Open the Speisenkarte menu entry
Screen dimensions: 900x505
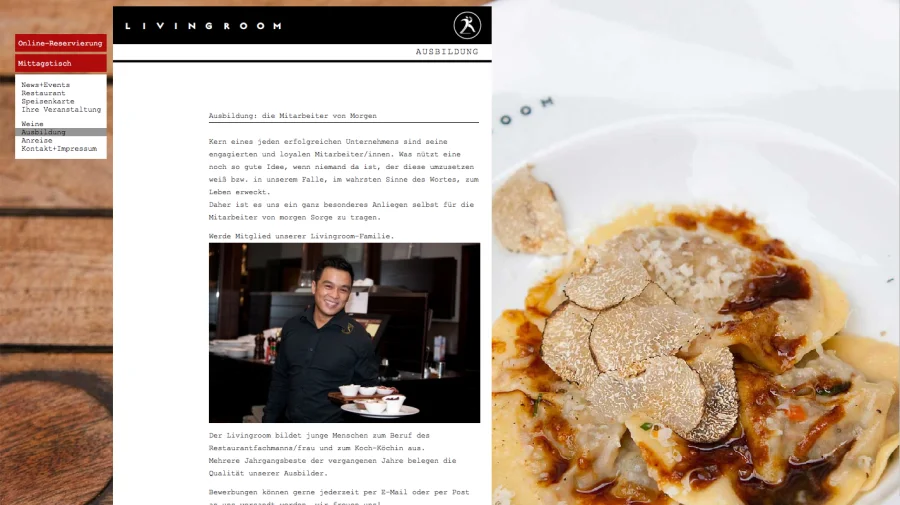[x=48, y=101]
